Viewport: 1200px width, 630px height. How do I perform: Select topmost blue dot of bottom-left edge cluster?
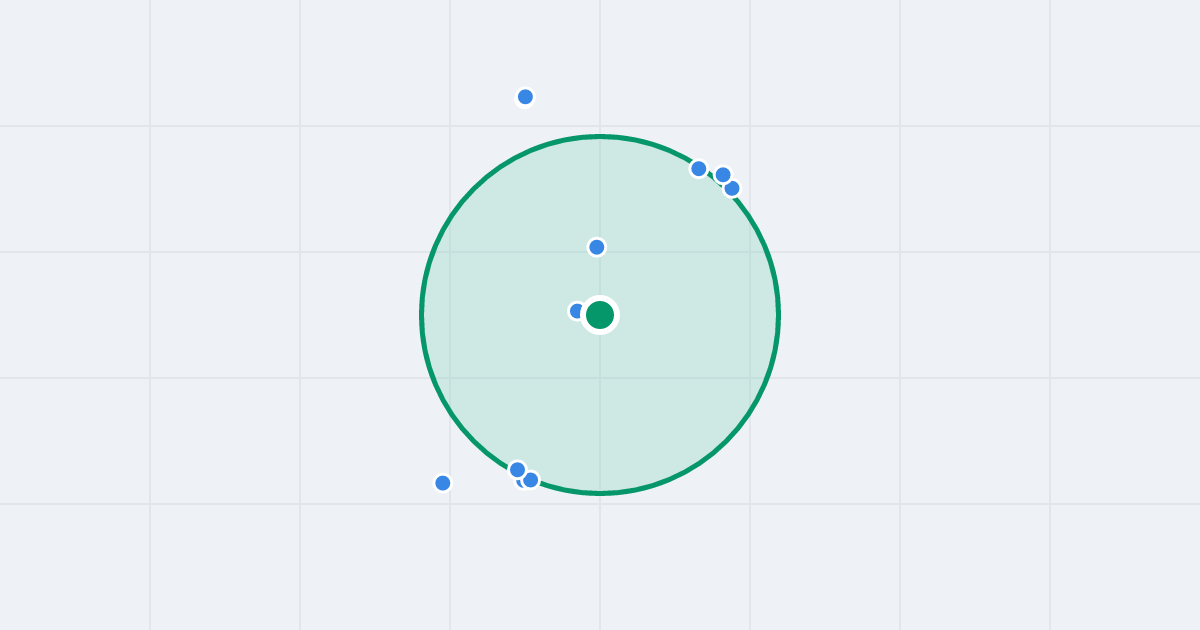[517, 470]
